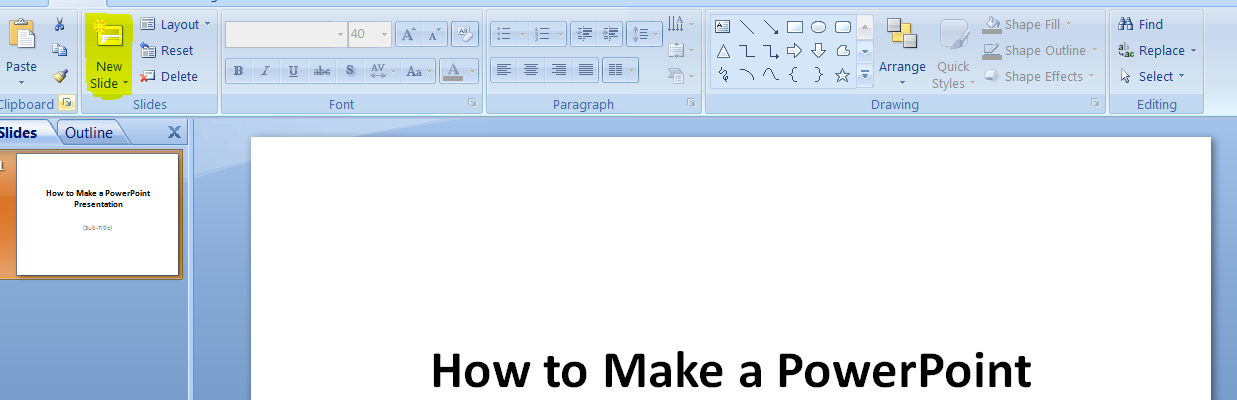Toggle Italic formatting
This screenshot has height=400, width=1237.
pyautogui.click(x=265, y=71)
